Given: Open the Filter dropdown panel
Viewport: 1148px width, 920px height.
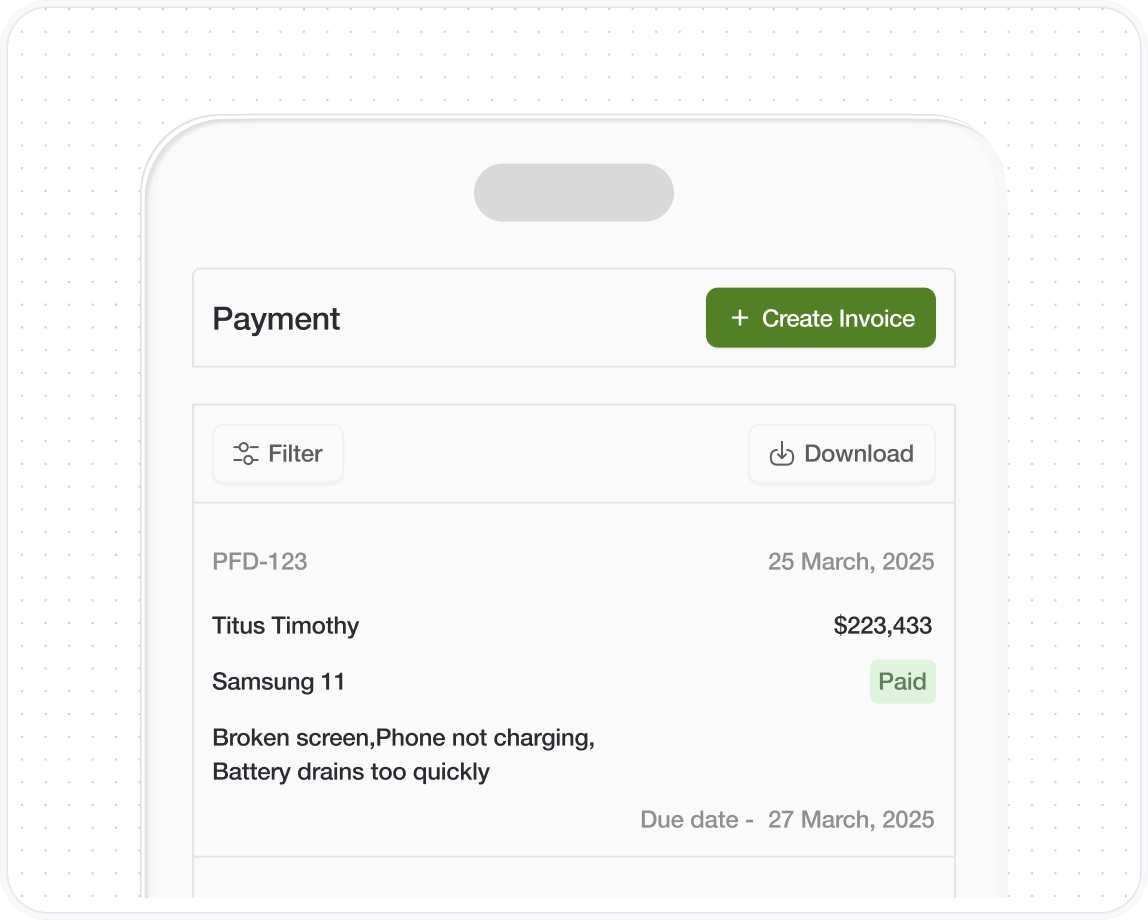Looking at the screenshot, I should click(x=278, y=454).
